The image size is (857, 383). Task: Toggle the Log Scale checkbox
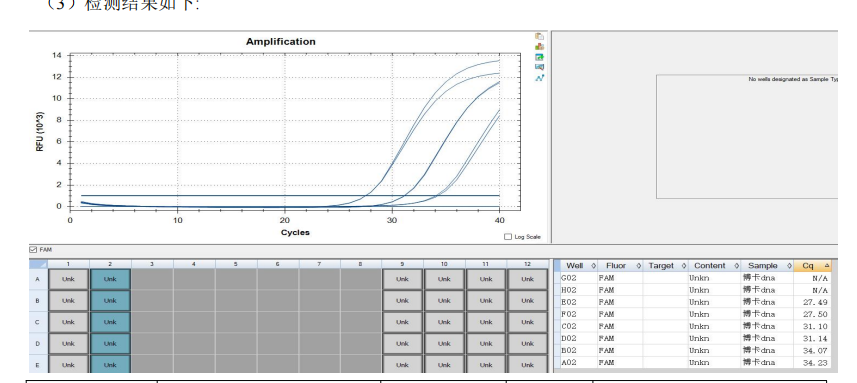click(x=508, y=237)
